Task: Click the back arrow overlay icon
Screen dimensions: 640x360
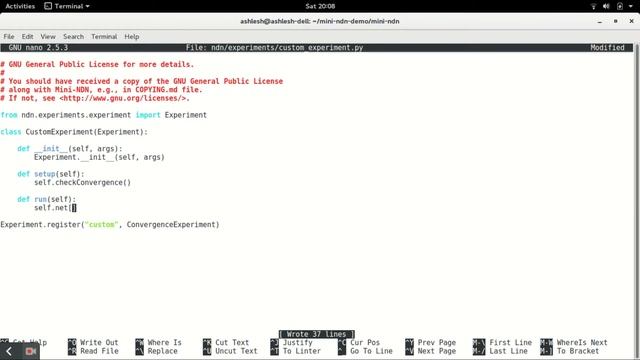Action: coord(9,351)
